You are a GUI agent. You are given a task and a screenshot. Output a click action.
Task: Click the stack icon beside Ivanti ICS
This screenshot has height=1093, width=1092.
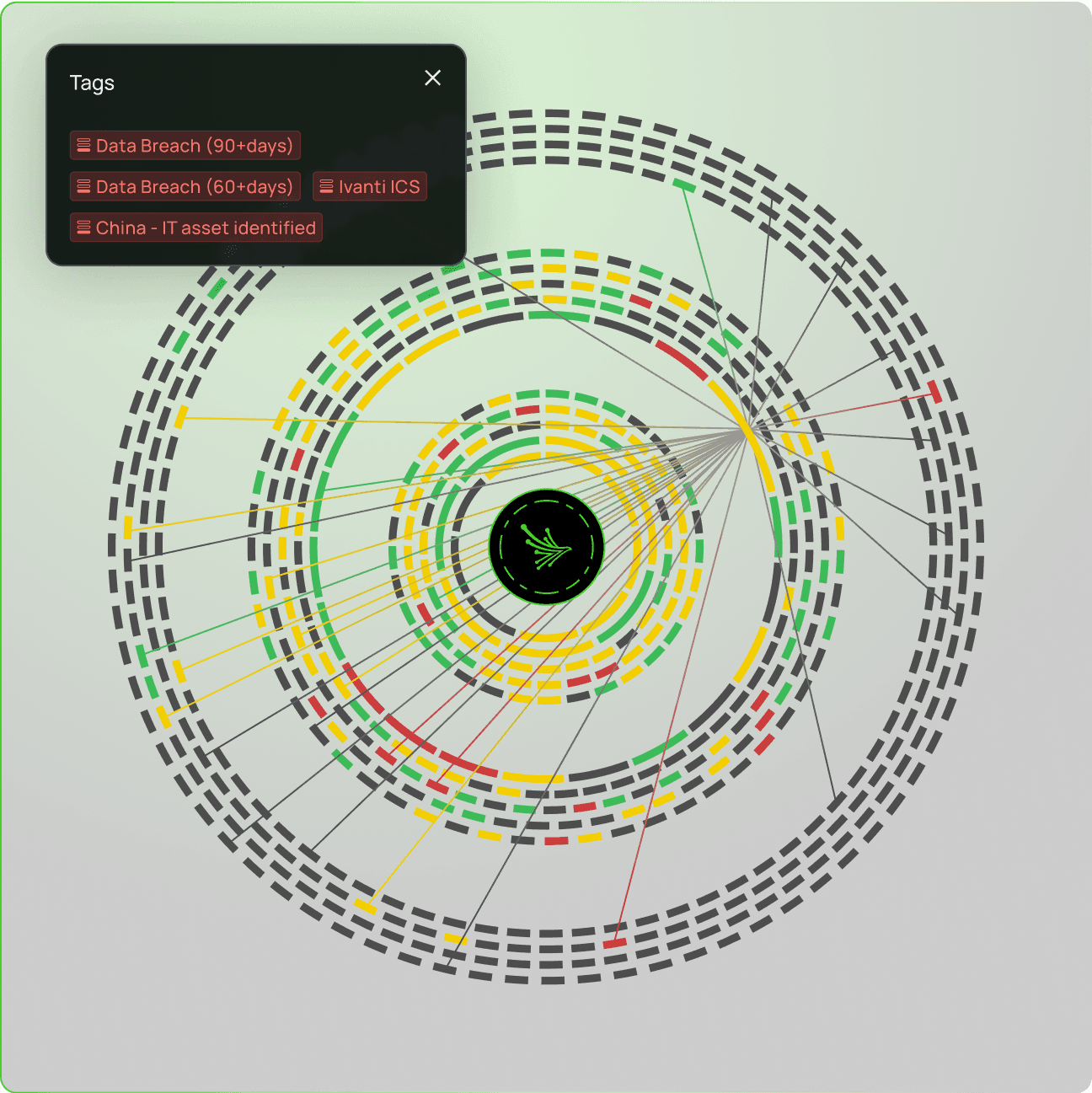327,187
